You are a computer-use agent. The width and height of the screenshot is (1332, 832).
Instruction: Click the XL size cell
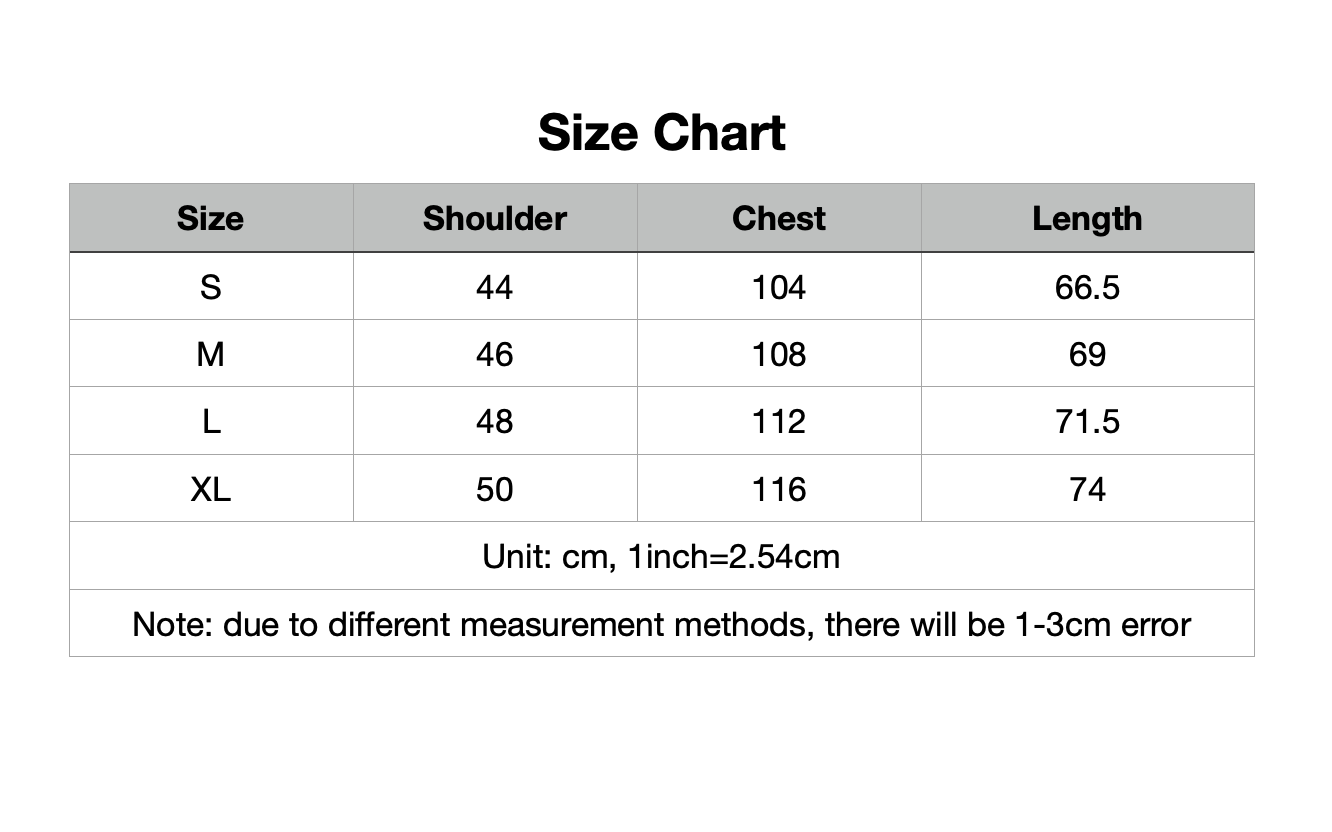[x=210, y=489]
